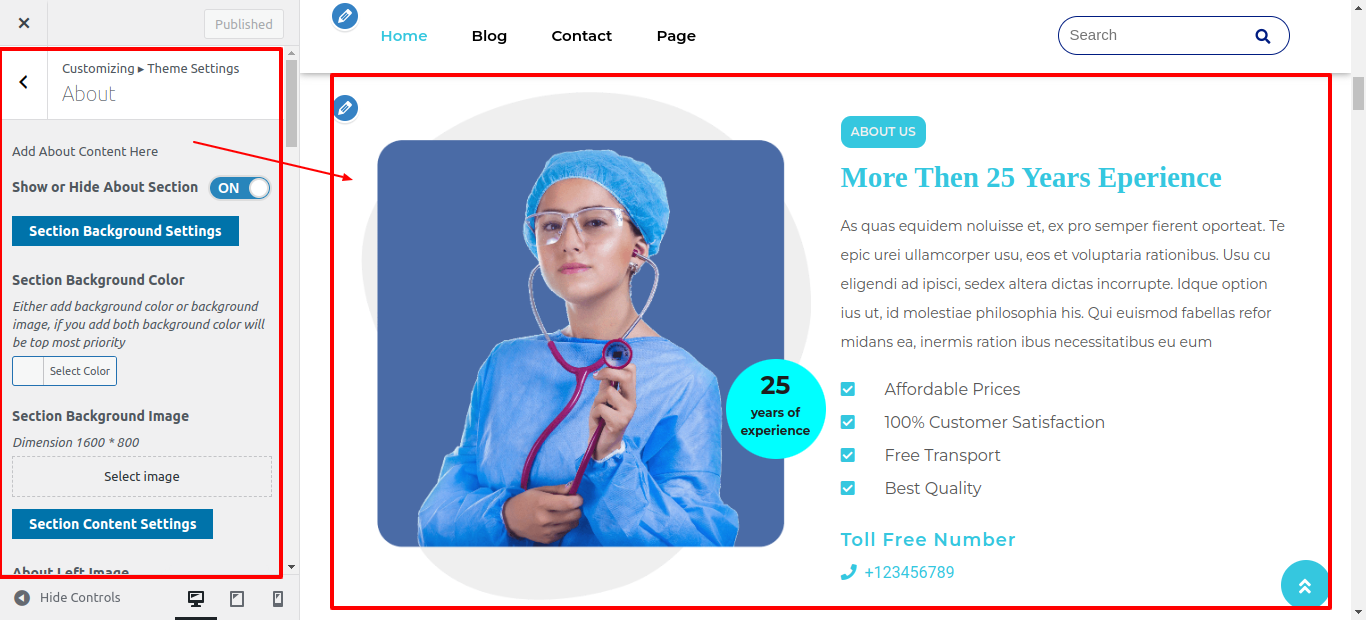Click the Hide Controls collapse icon
The image size is (1366, 620).
(x=22, y=598)
